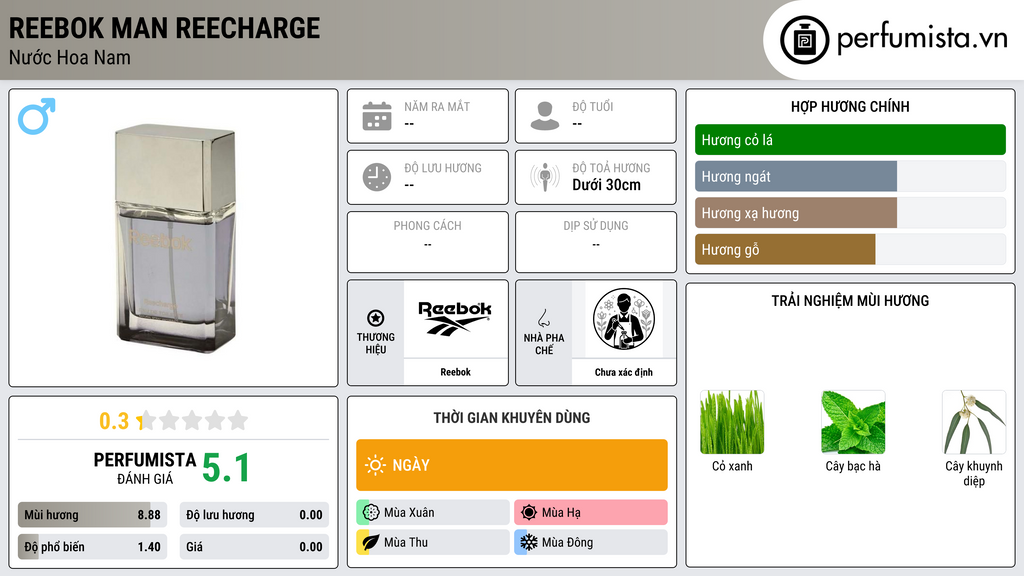Click the brown Hương gỗ accord bar
This screenshot has height=576, width=1024.
pyautogui.click(x=785, y=249)
